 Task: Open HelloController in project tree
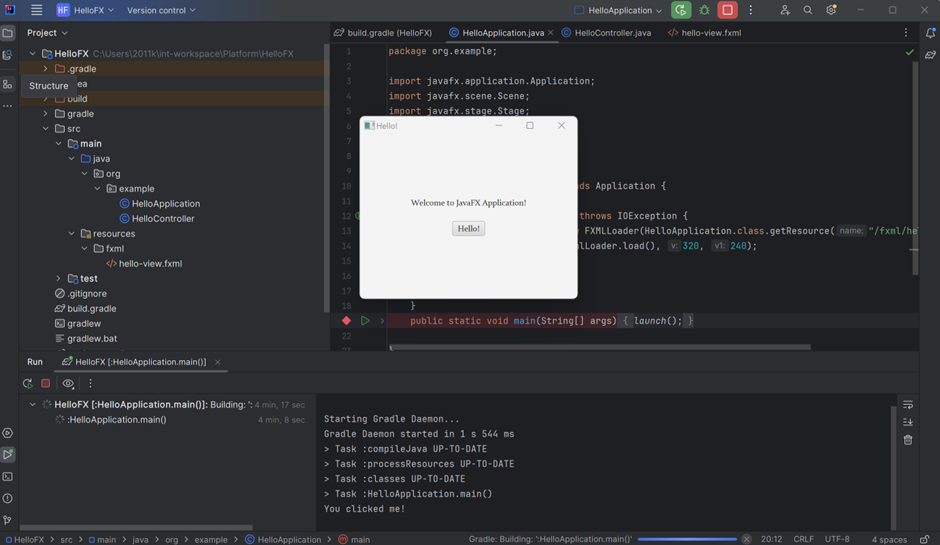[x=156, y=219]
